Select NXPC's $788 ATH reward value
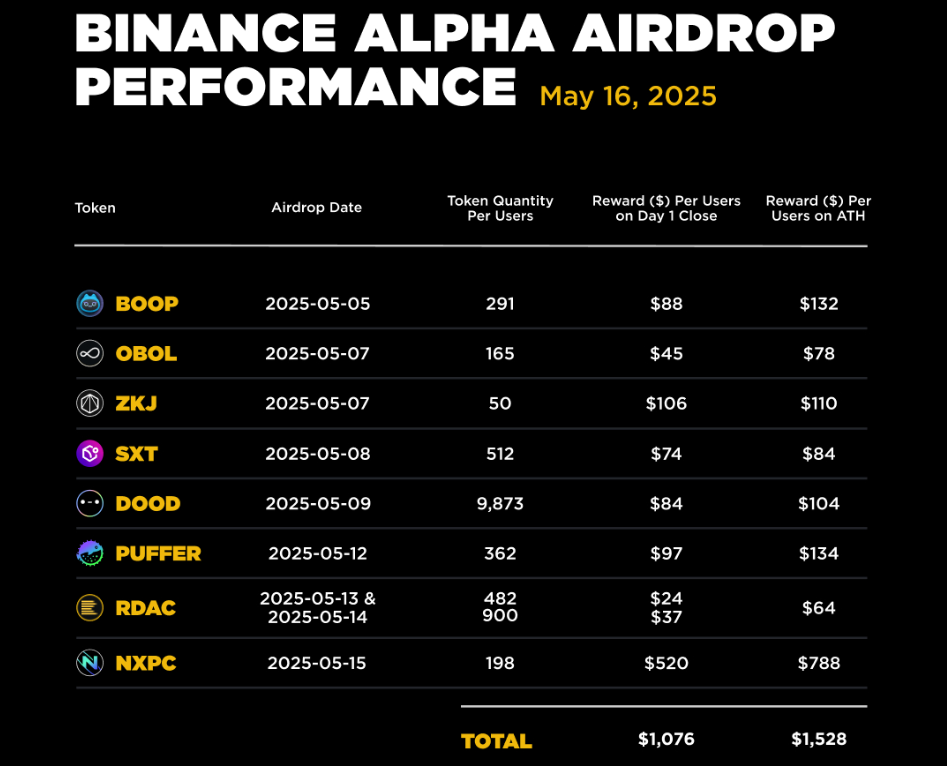This screenshot has width=947, height=766. (819, 663)
